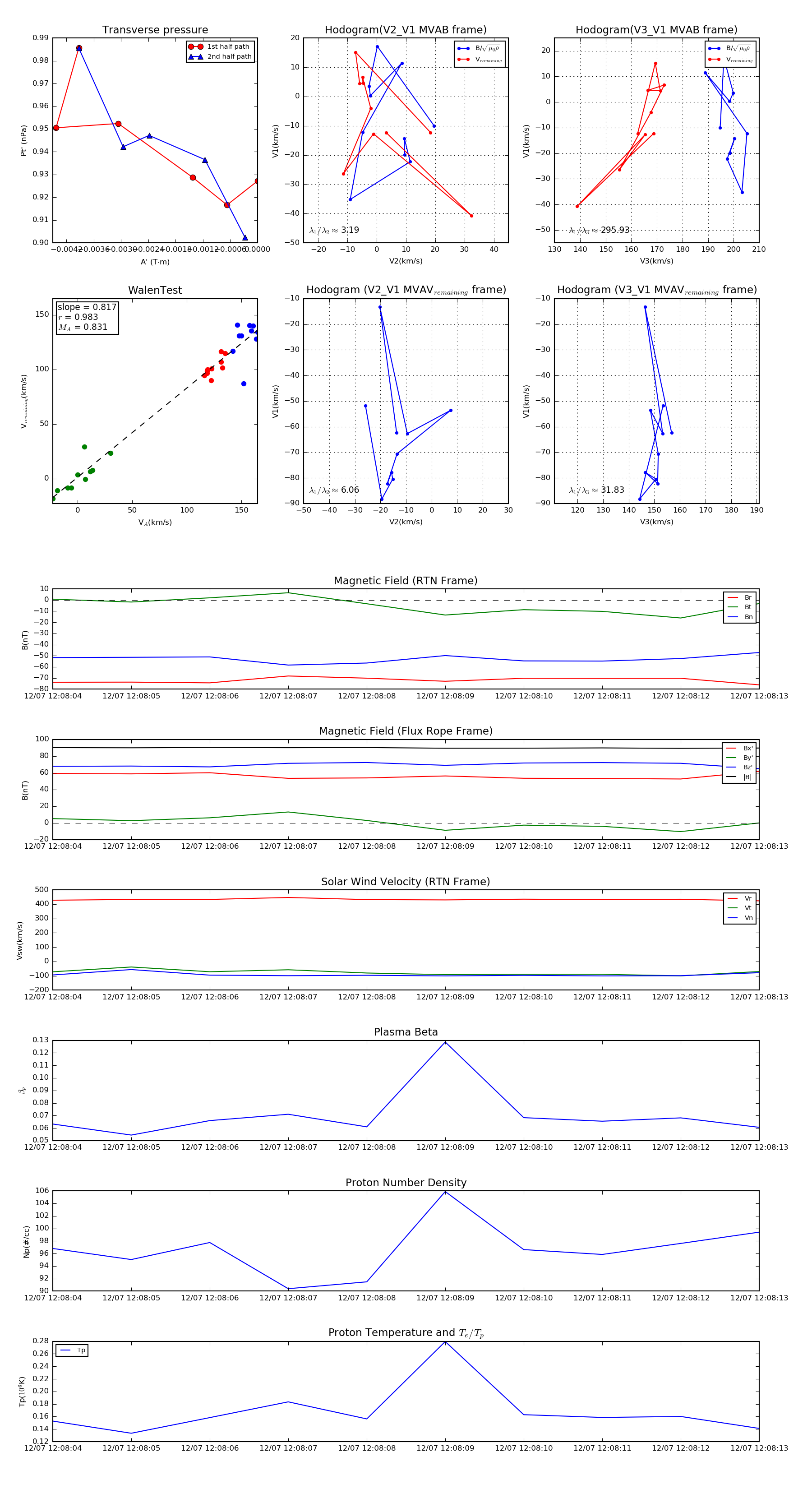Click the "12/07 12:08:07" tick under Proton Number Density

pos(288,1298)
